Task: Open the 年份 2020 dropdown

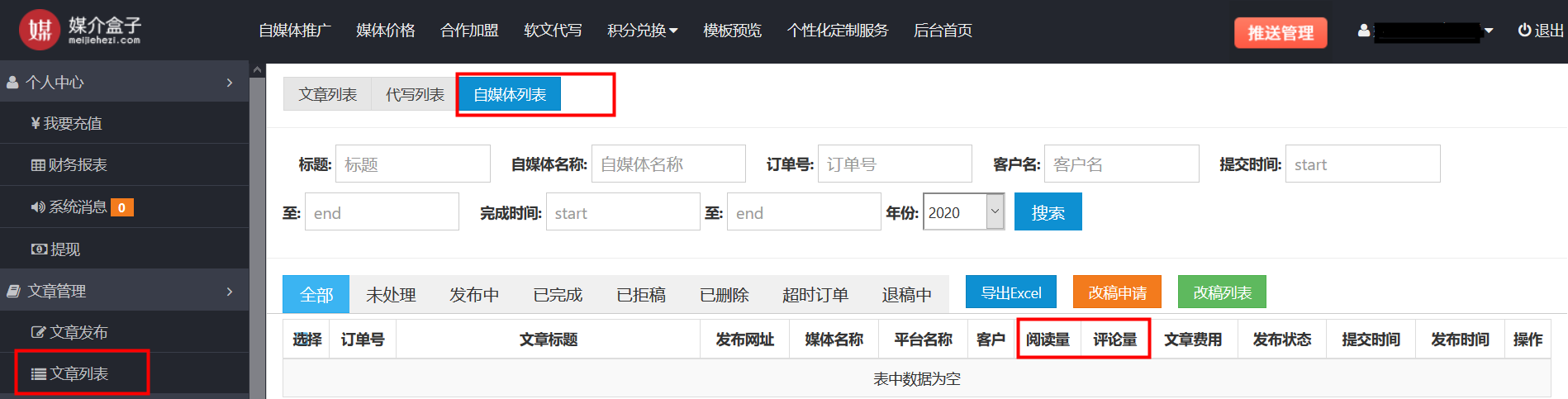Action: (x=963, y=212)
